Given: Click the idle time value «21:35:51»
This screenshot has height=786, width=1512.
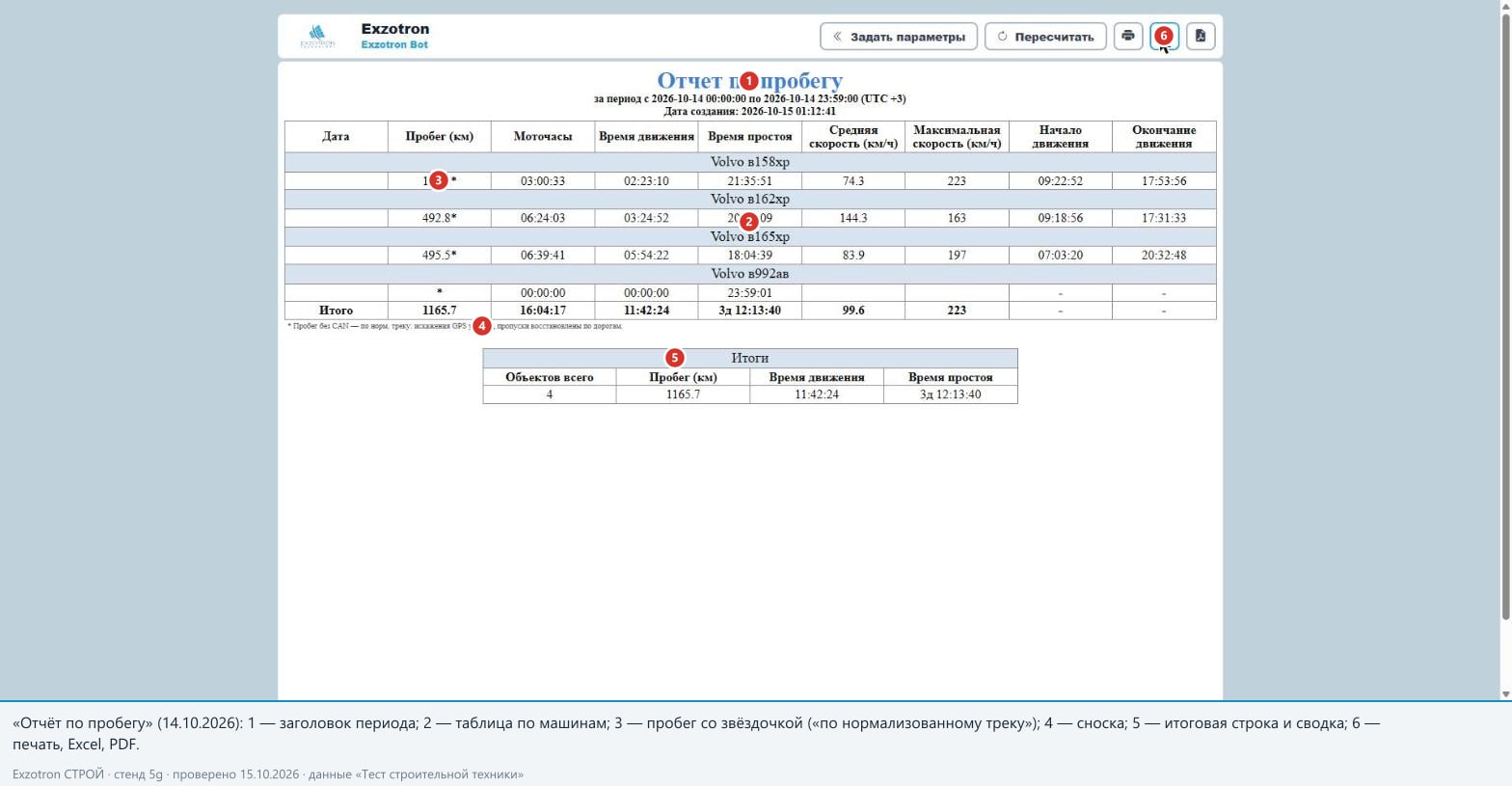Looking at the screenshot, I should (750, 181).
